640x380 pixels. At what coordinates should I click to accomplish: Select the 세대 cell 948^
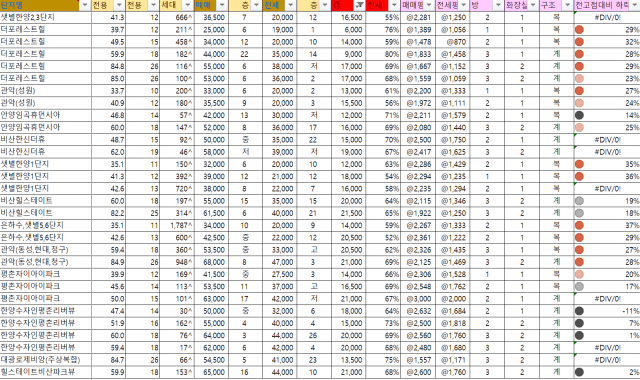tap(177, 262)
